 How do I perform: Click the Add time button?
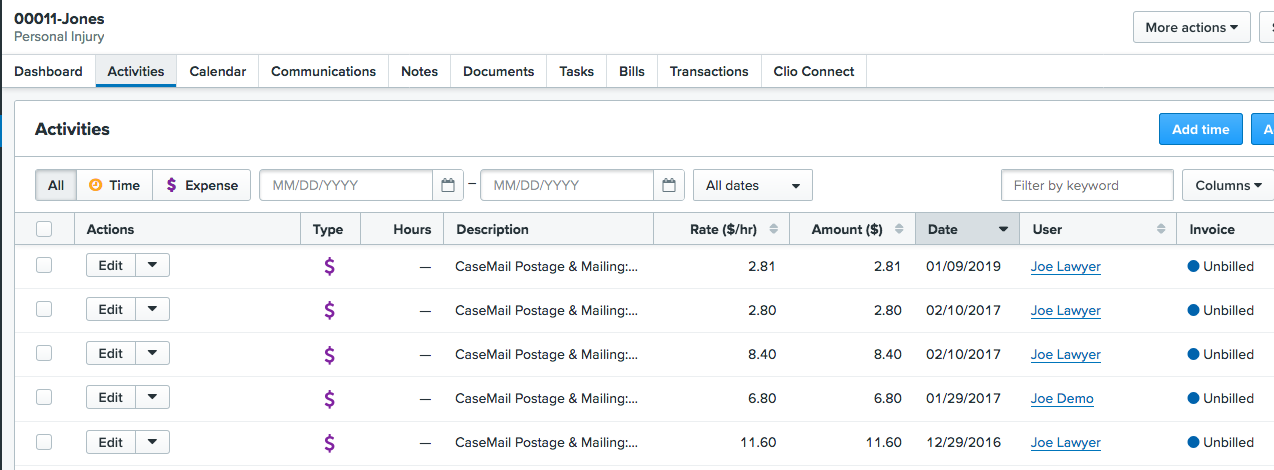pyautogui.click(x=1200, y=129)
